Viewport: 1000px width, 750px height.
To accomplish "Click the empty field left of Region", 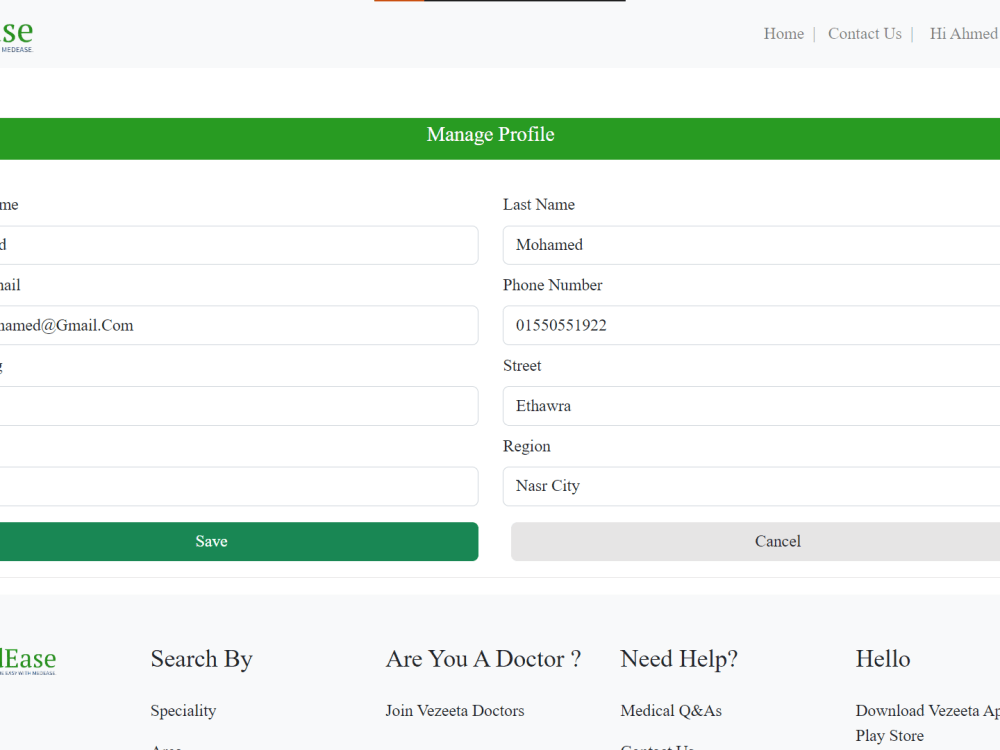I will pos(239,486).
